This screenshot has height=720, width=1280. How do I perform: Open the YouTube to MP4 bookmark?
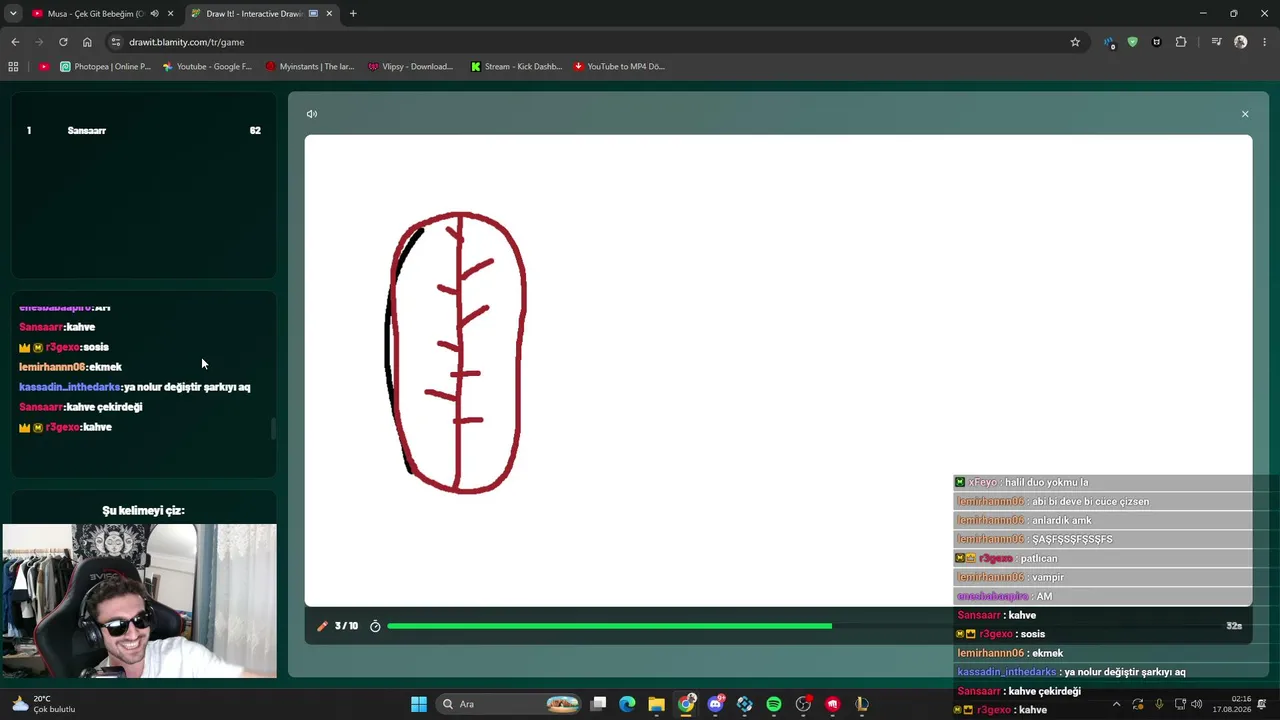pos(619,67)
